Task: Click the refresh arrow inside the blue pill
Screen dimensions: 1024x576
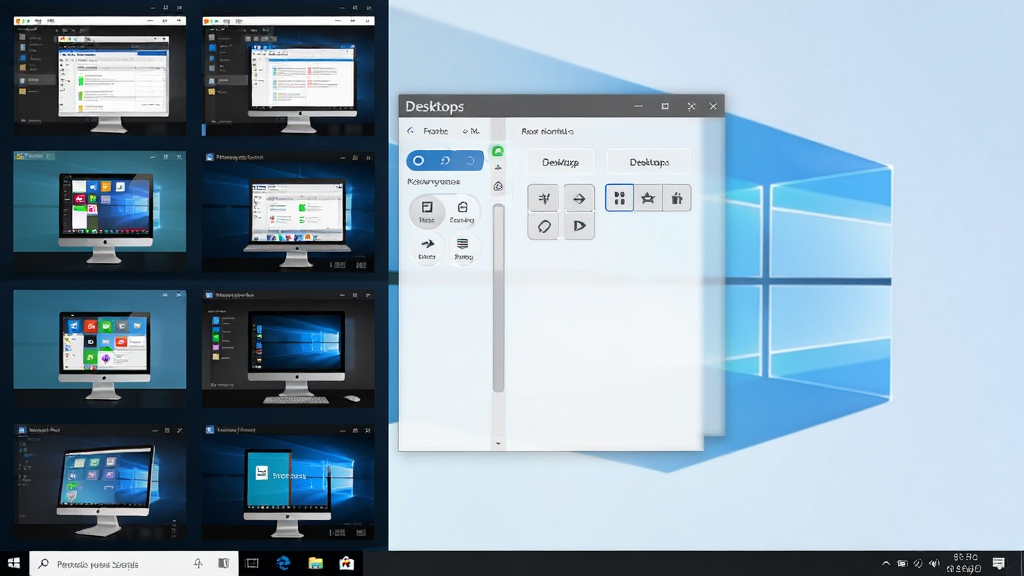Action: click(445, 161)
